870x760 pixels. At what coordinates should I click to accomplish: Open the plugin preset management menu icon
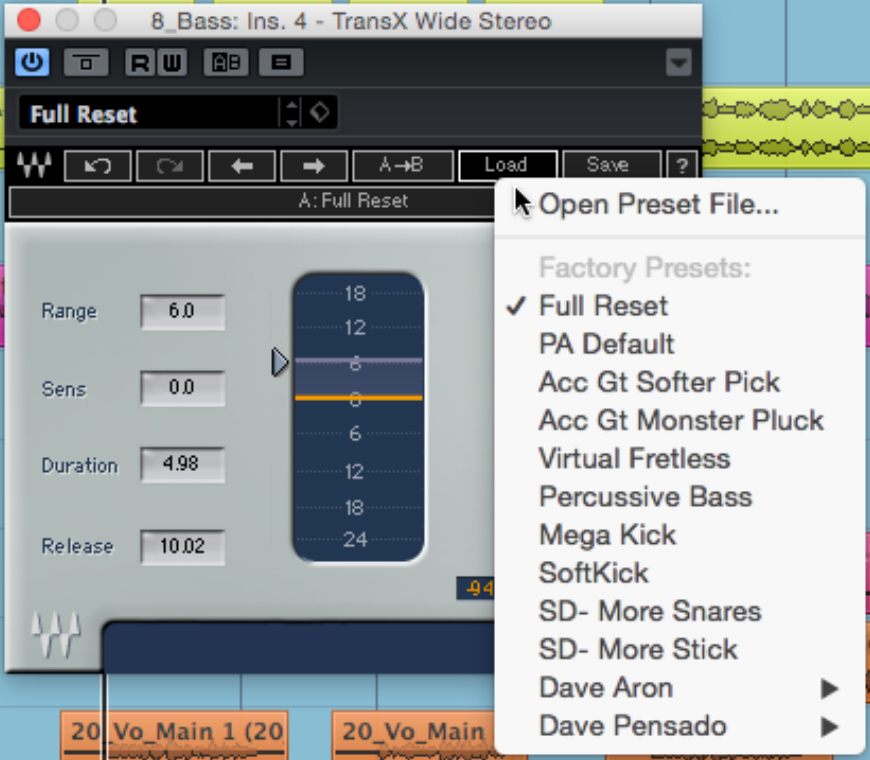click(x=281, y=63)
